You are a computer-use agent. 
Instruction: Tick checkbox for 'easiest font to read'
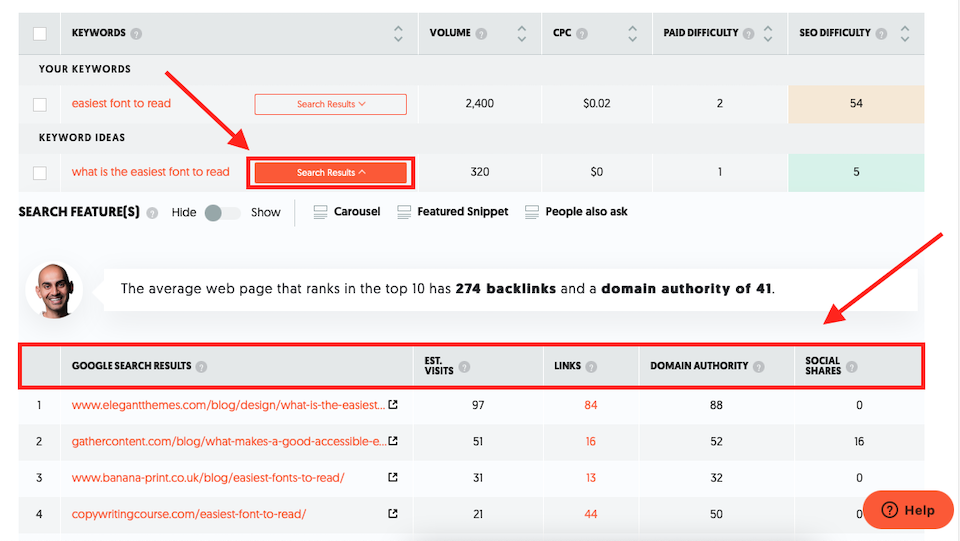(x=40, y=104)
